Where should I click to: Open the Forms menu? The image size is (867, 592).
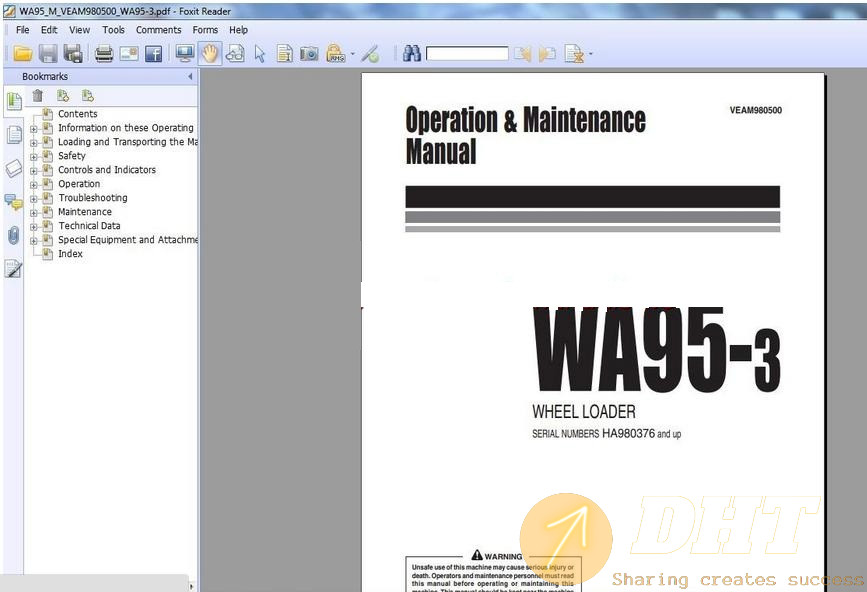point(205,30)
